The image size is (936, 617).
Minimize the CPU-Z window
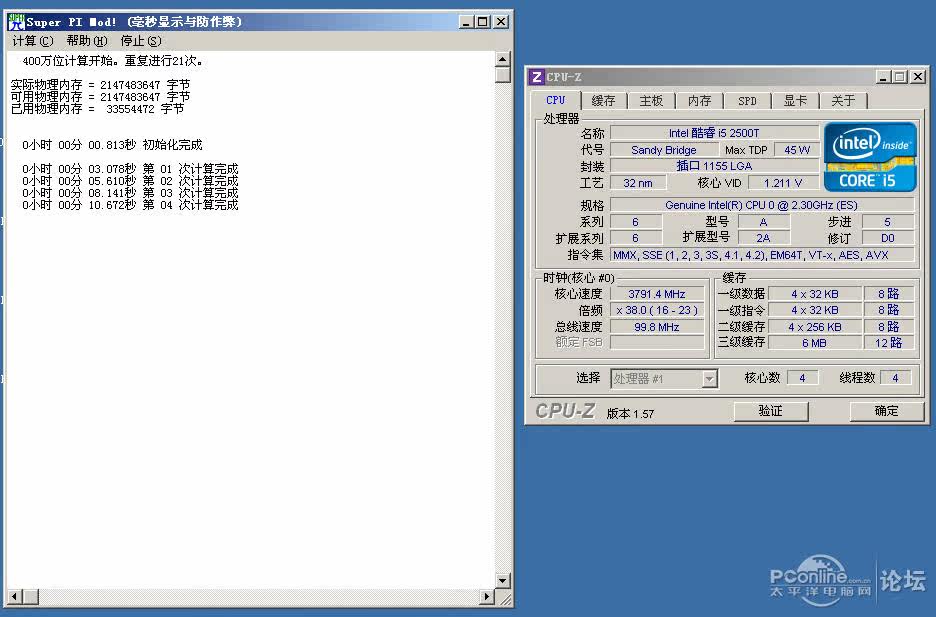884,77
